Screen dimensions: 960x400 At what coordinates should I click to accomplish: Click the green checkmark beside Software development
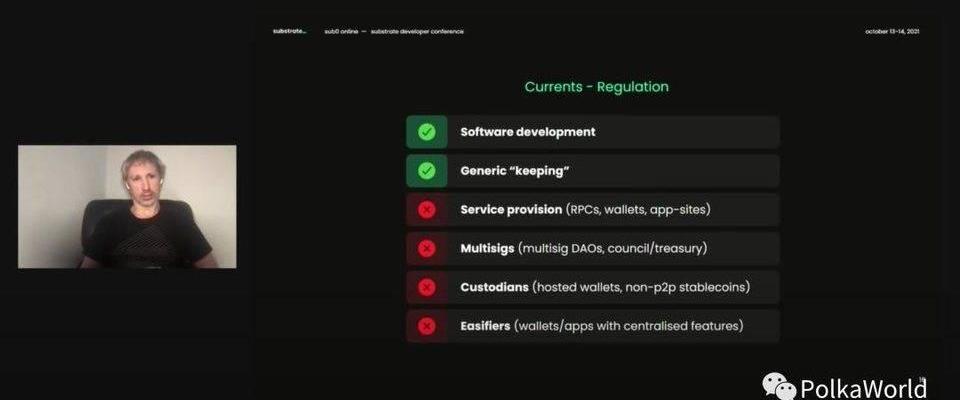click(x=426, y=132)
